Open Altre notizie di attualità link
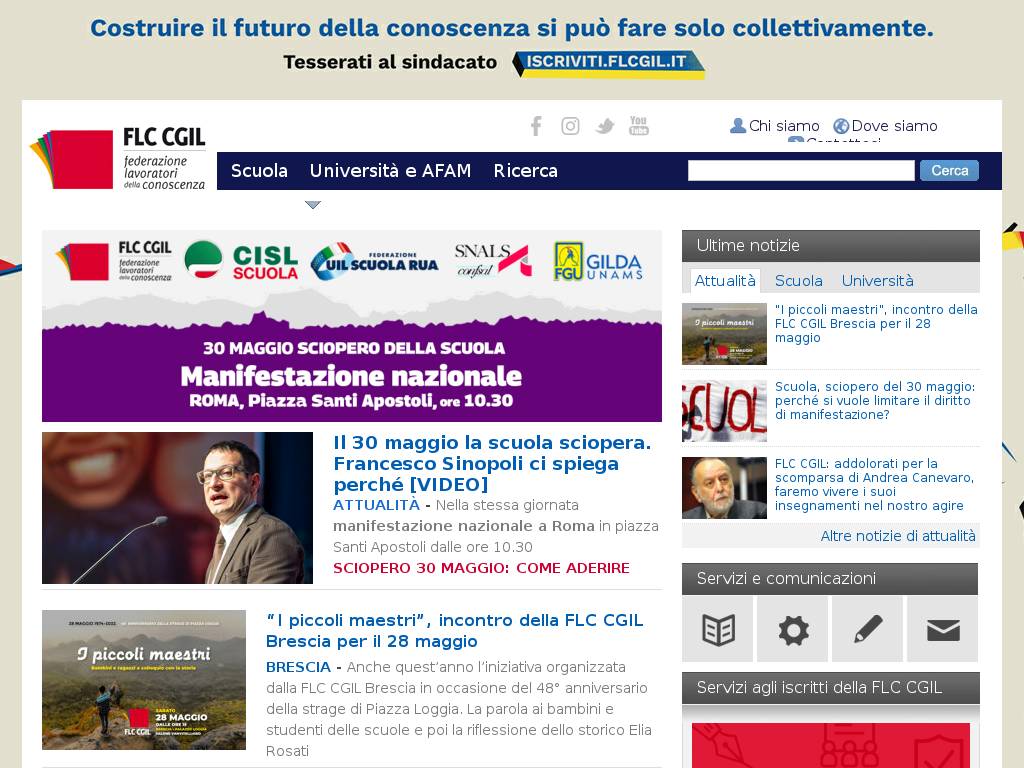This screenshot has width=1024, height=768. point(898,536)
